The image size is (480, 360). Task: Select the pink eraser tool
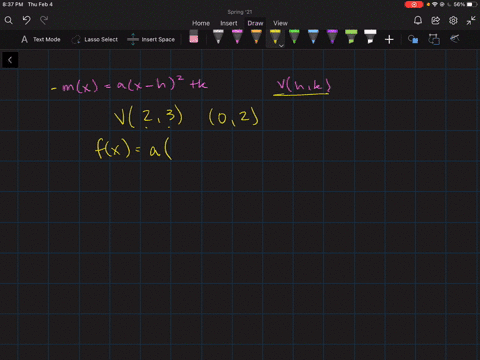coord(194,37)
